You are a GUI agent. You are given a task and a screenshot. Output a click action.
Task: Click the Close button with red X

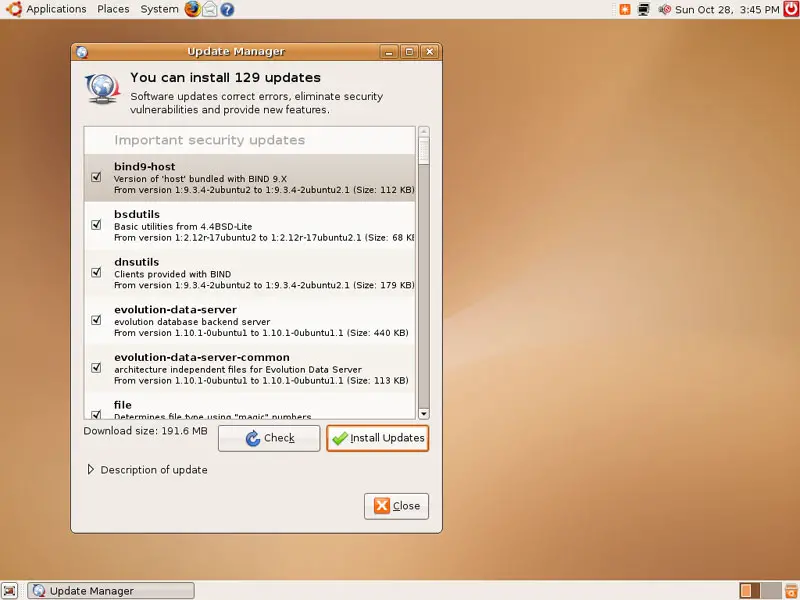pos(396,506)
